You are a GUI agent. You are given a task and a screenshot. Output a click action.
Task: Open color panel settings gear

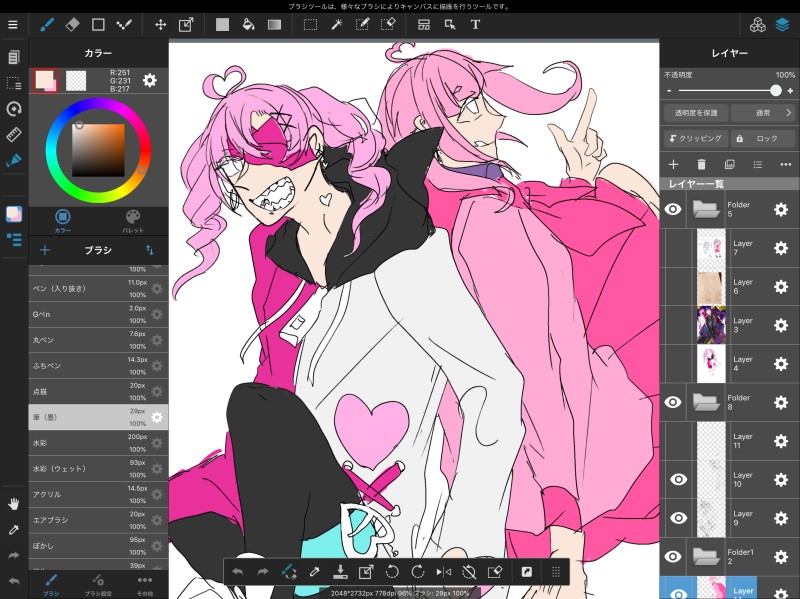click(149, 80)
